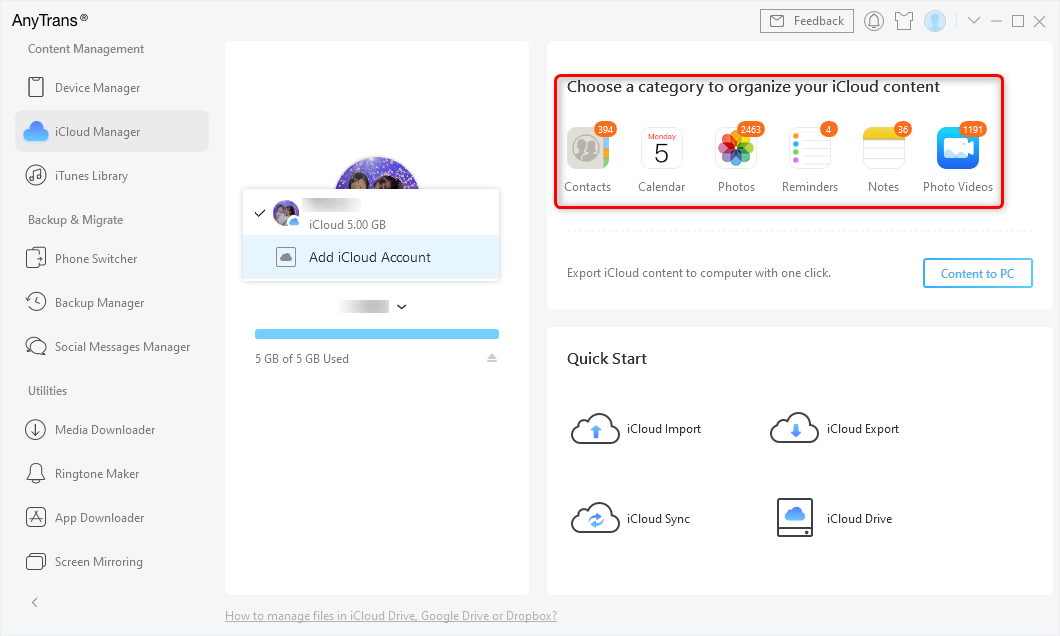Click the notification bell icon

pos(874,21)
